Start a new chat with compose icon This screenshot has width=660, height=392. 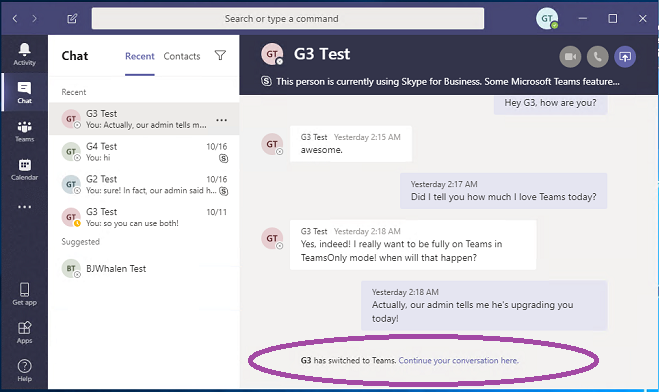pos(72,19)
